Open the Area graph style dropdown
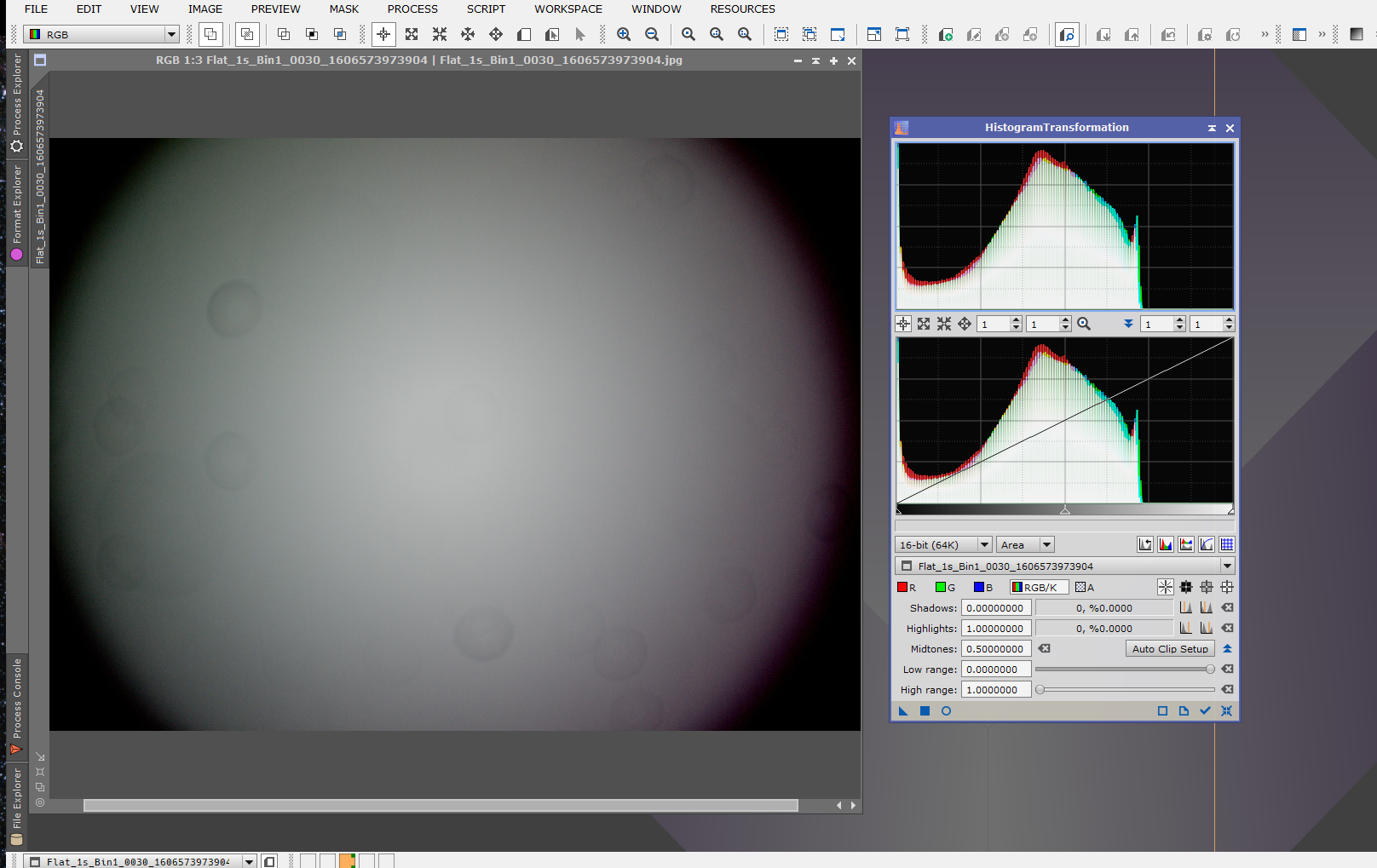Viewport: 1377px width, 868px height. coord(1047,544)
